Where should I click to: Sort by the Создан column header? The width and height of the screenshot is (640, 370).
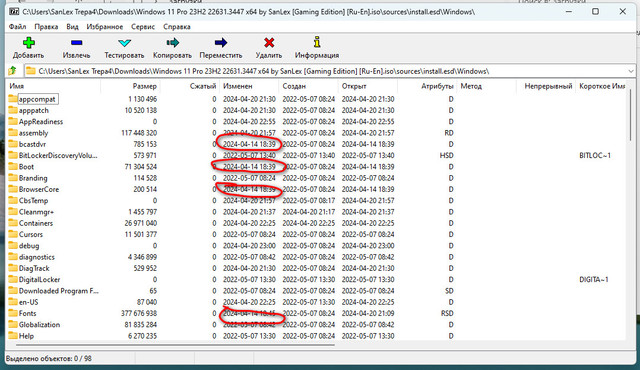309,86
